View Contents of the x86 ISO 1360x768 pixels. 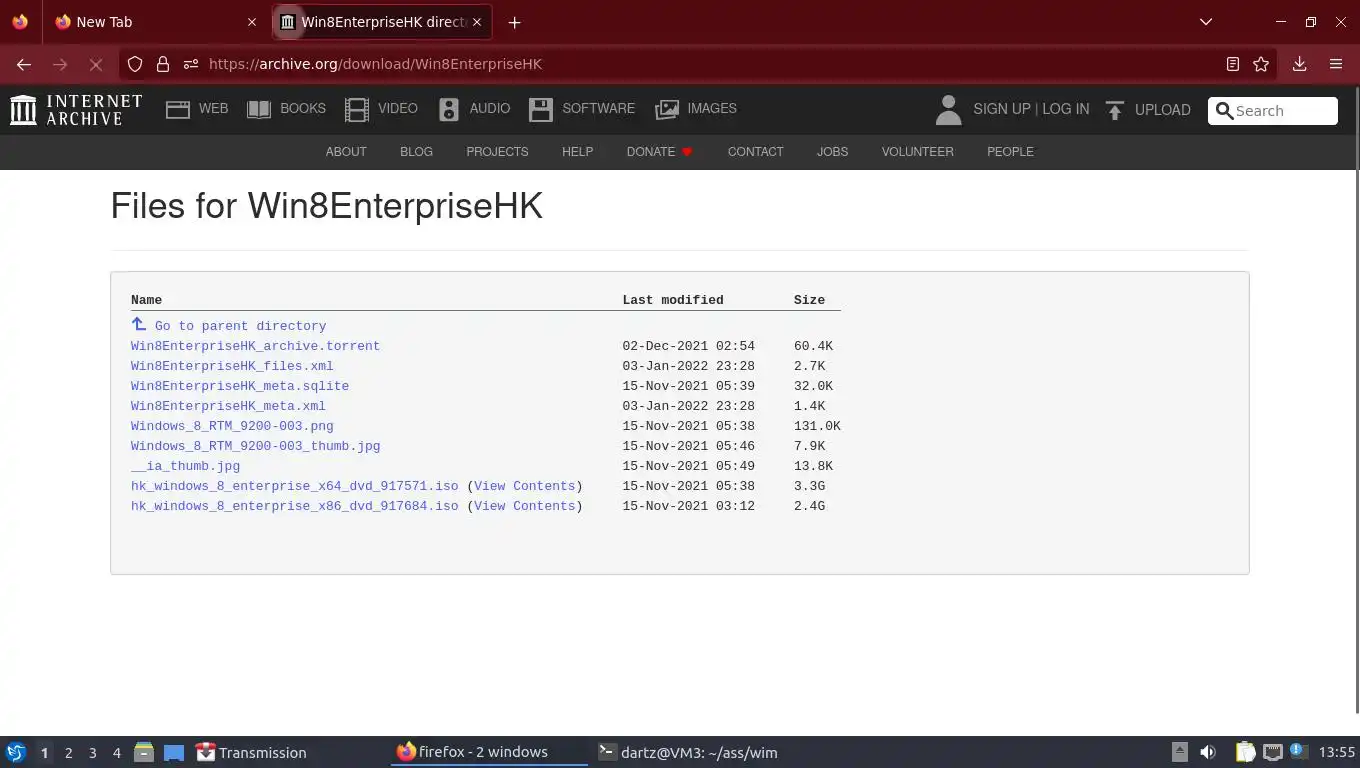(x=525, y=506)
